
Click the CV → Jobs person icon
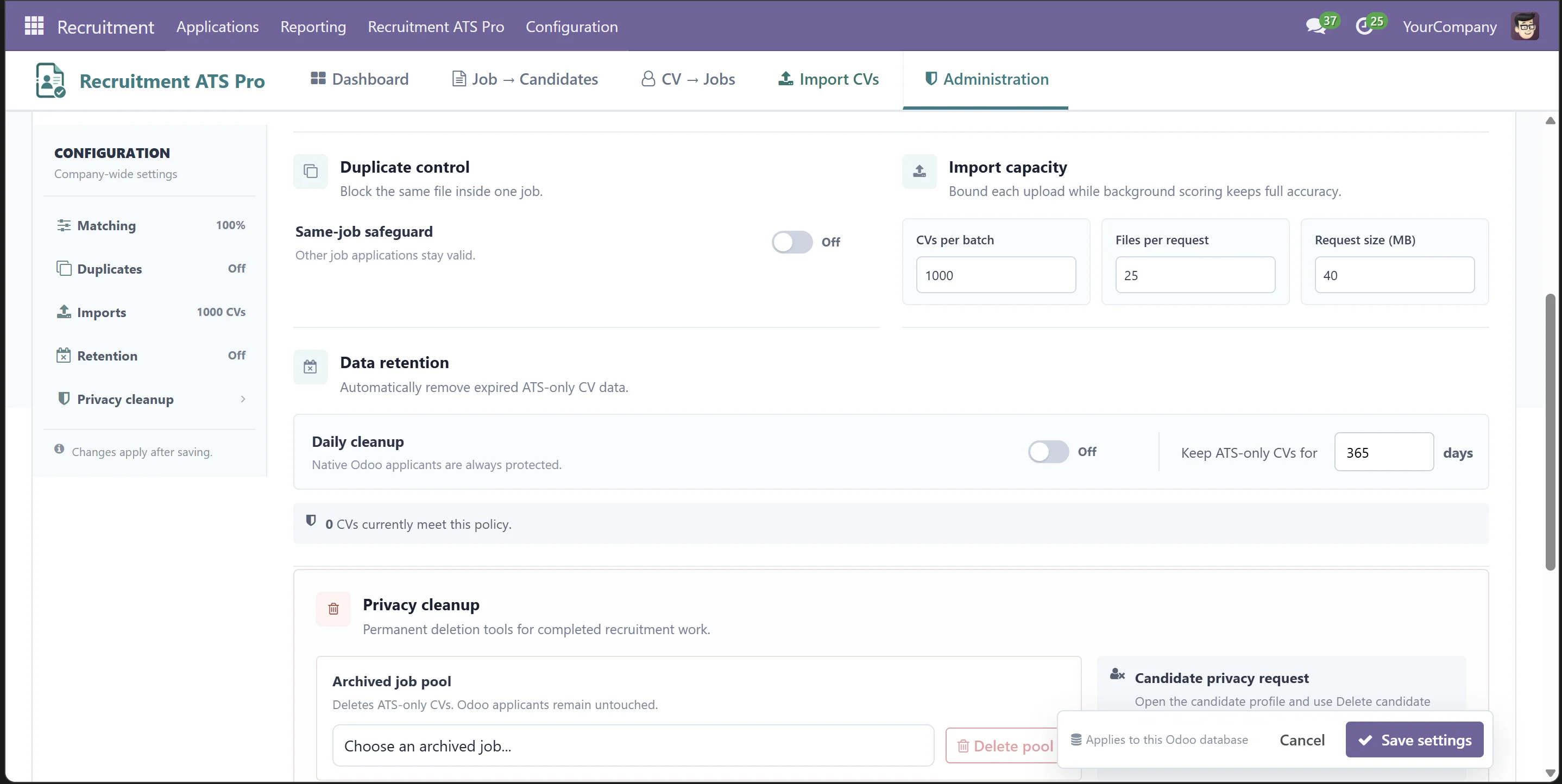(648, 79)
